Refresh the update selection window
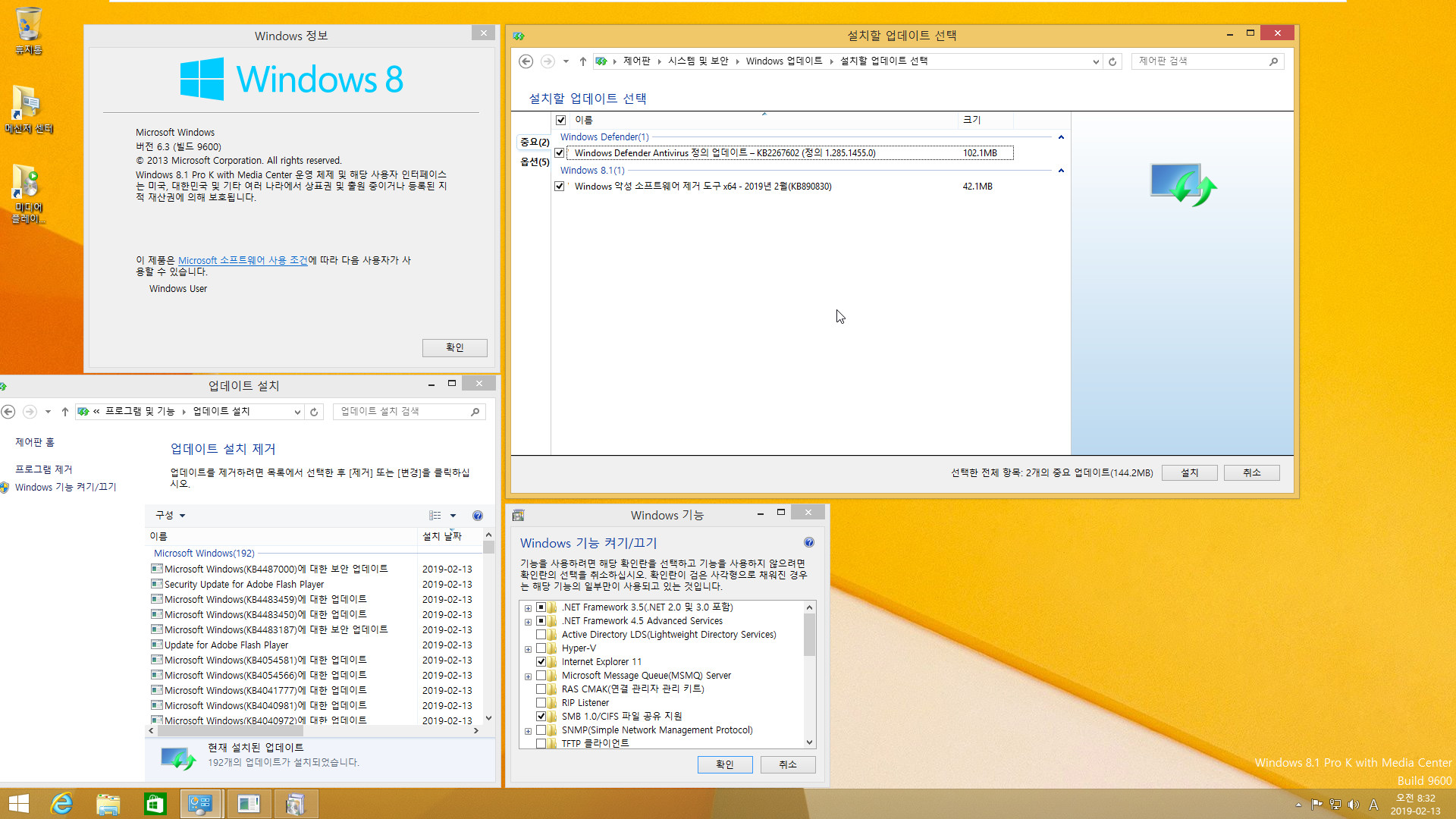Viewport: 1456px width, 819px height. tap(1112, 61)
